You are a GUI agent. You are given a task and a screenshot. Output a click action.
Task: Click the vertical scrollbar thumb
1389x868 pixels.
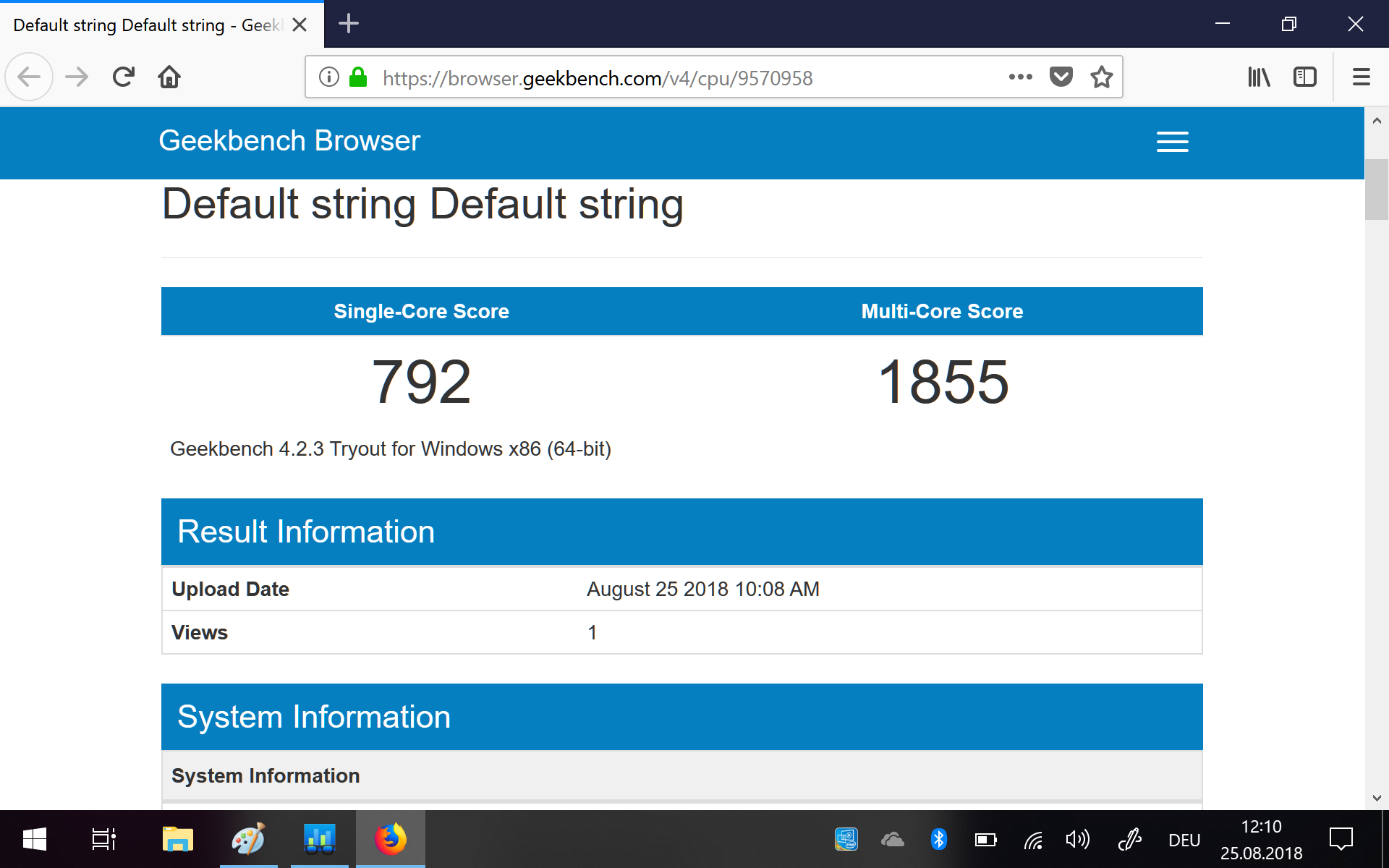coord(1377,190)
